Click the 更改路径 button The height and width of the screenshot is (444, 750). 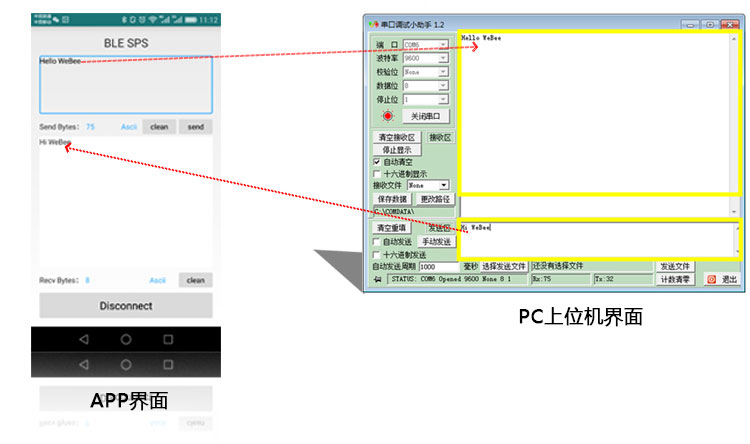435,199
